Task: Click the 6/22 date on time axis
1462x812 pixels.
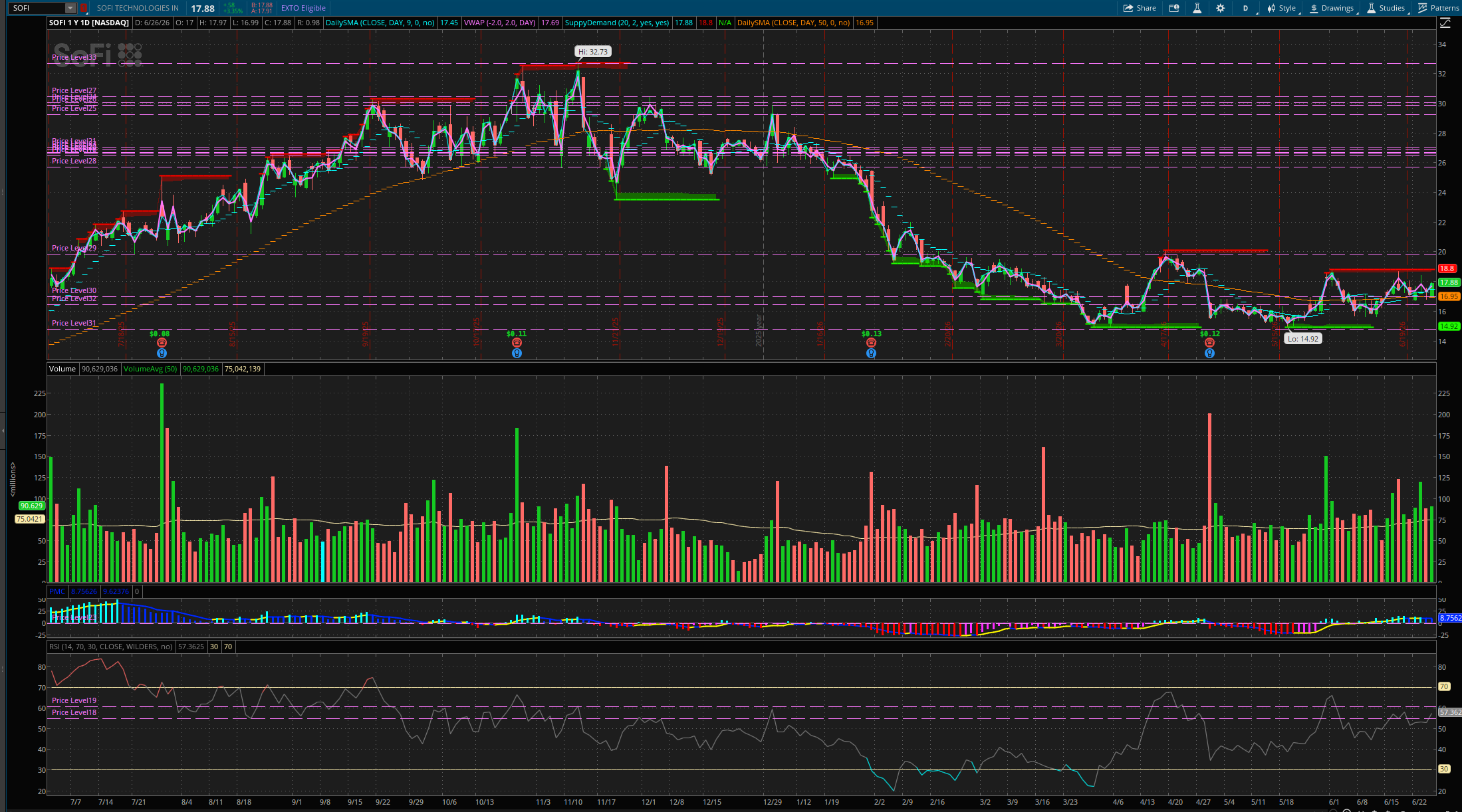Action: pos(1419,802)
